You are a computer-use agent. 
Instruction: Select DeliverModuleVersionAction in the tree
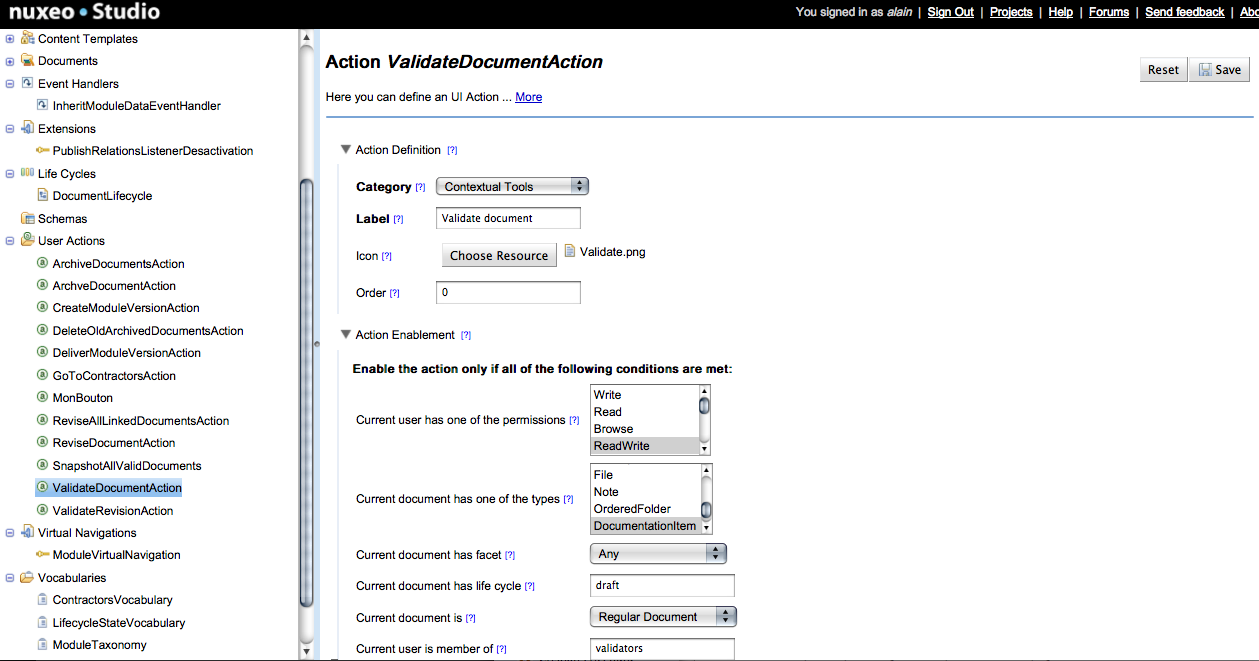(127, 352)
